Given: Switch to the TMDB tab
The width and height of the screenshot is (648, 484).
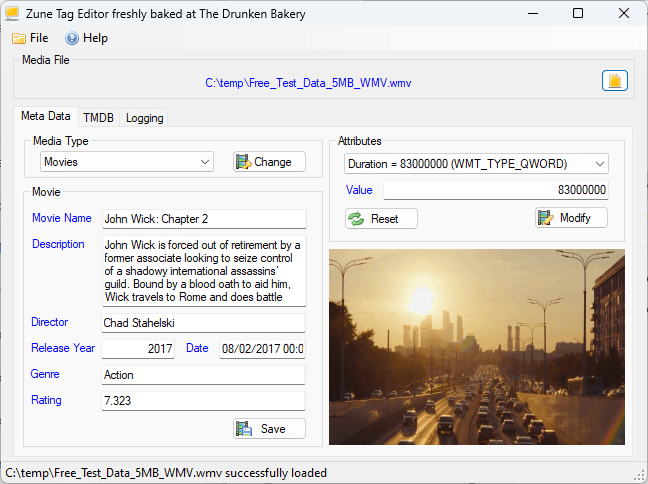Looking at the screenshot, I should (98, 118).
